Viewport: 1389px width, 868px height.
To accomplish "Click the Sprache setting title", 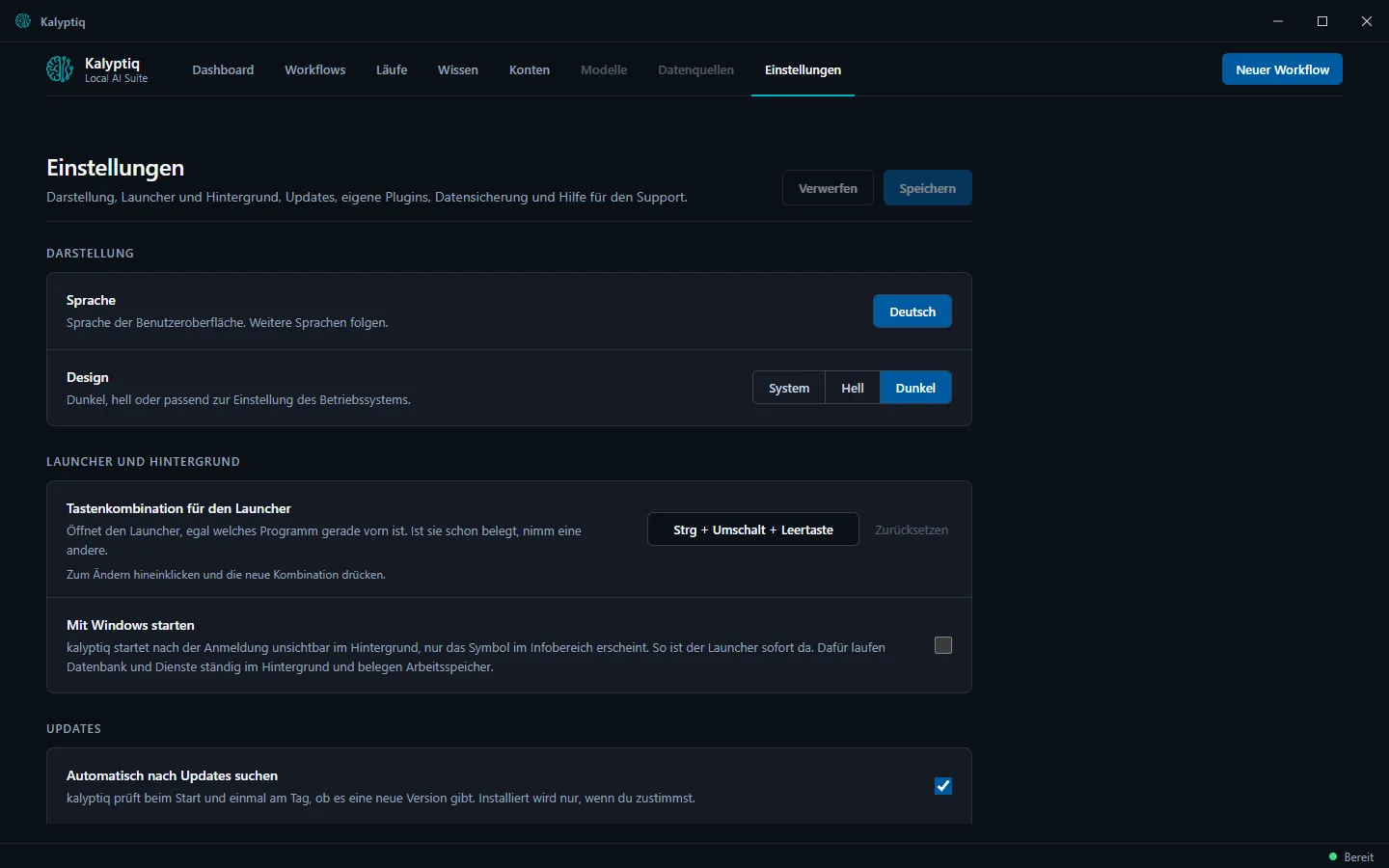I will tap(91, 300).
